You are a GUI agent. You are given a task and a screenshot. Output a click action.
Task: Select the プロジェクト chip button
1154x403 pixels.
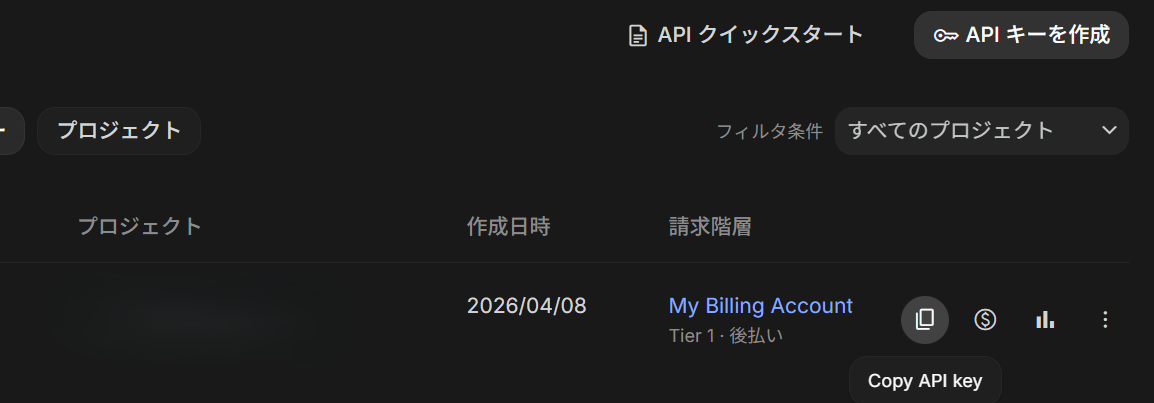click(x=119, y=131)
